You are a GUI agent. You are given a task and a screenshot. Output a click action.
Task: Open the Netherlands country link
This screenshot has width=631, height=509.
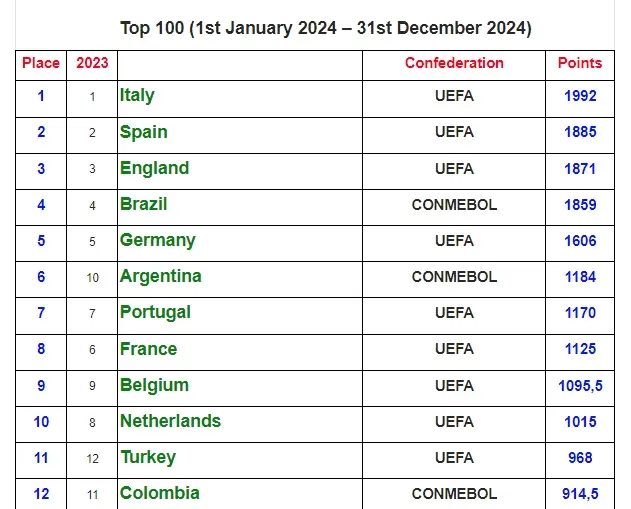170,421
